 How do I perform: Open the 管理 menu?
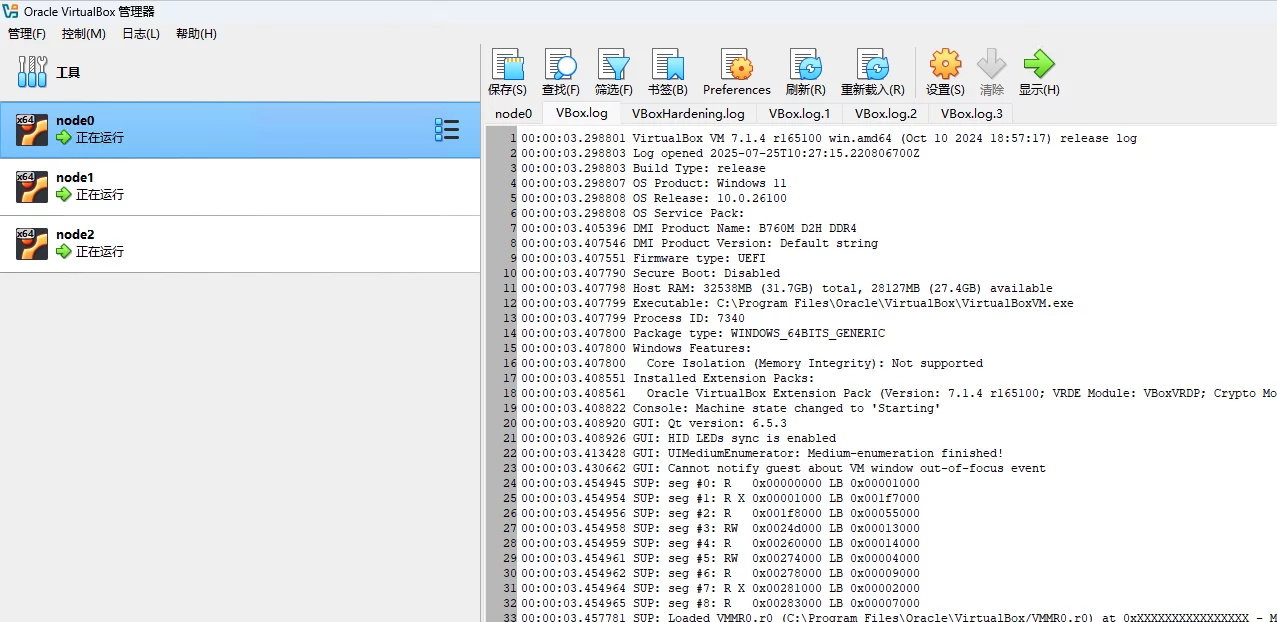coord(27,33)
